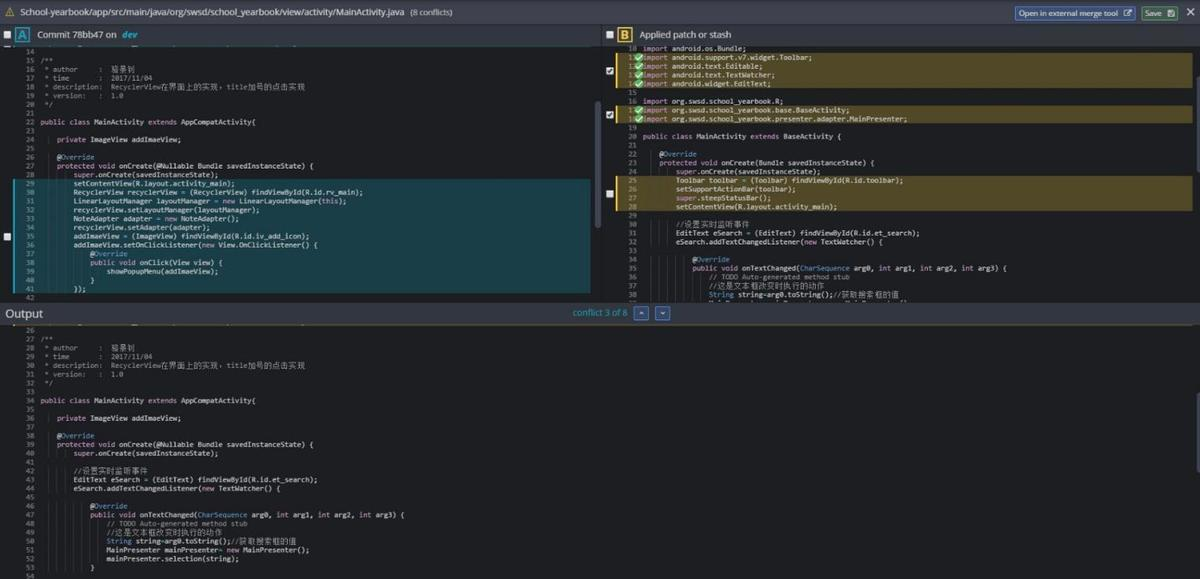Select the Applied patch or stash header
Viewport: 1200px width, 579px height.
[685, 33]
